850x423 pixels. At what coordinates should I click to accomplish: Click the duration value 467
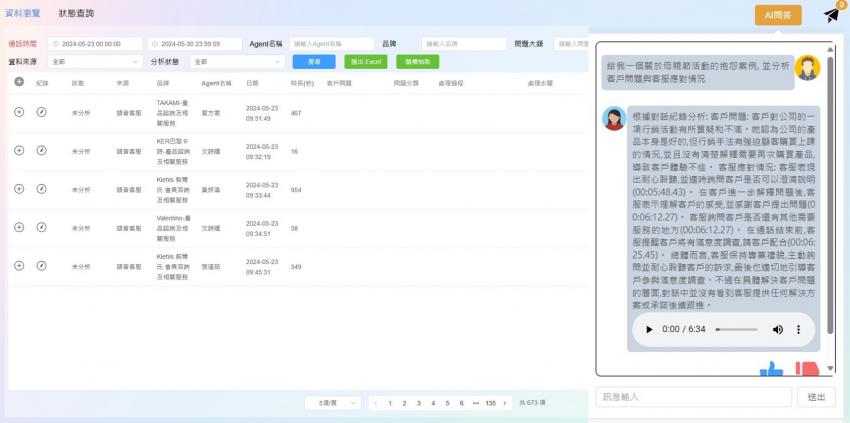click(296, 113)
